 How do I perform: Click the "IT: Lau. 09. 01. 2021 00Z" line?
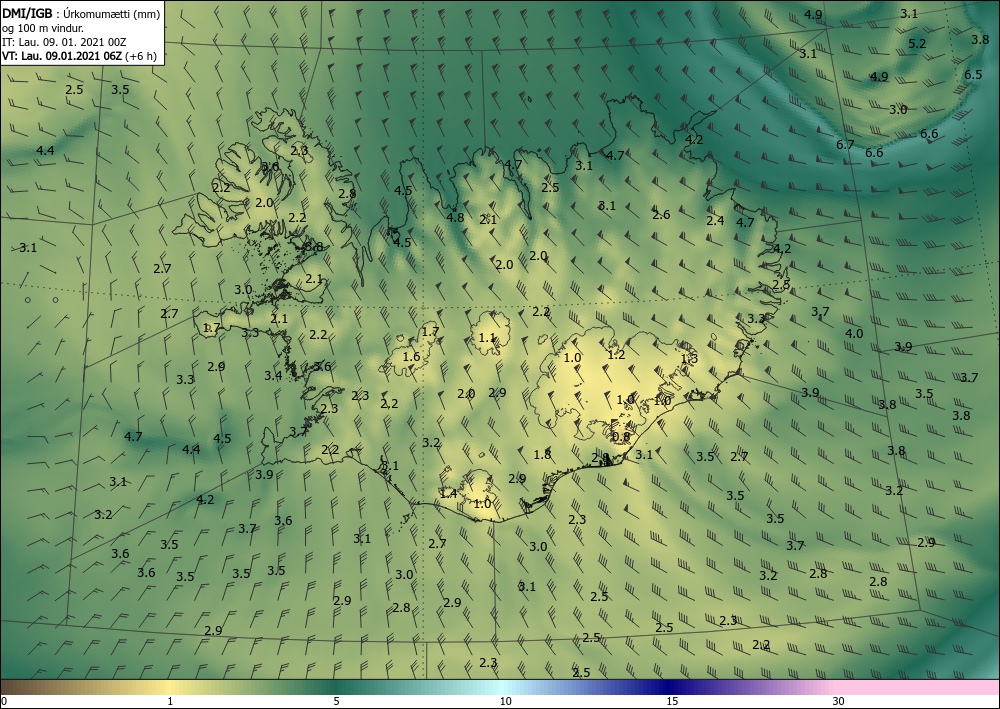click(x=64, y=41)
